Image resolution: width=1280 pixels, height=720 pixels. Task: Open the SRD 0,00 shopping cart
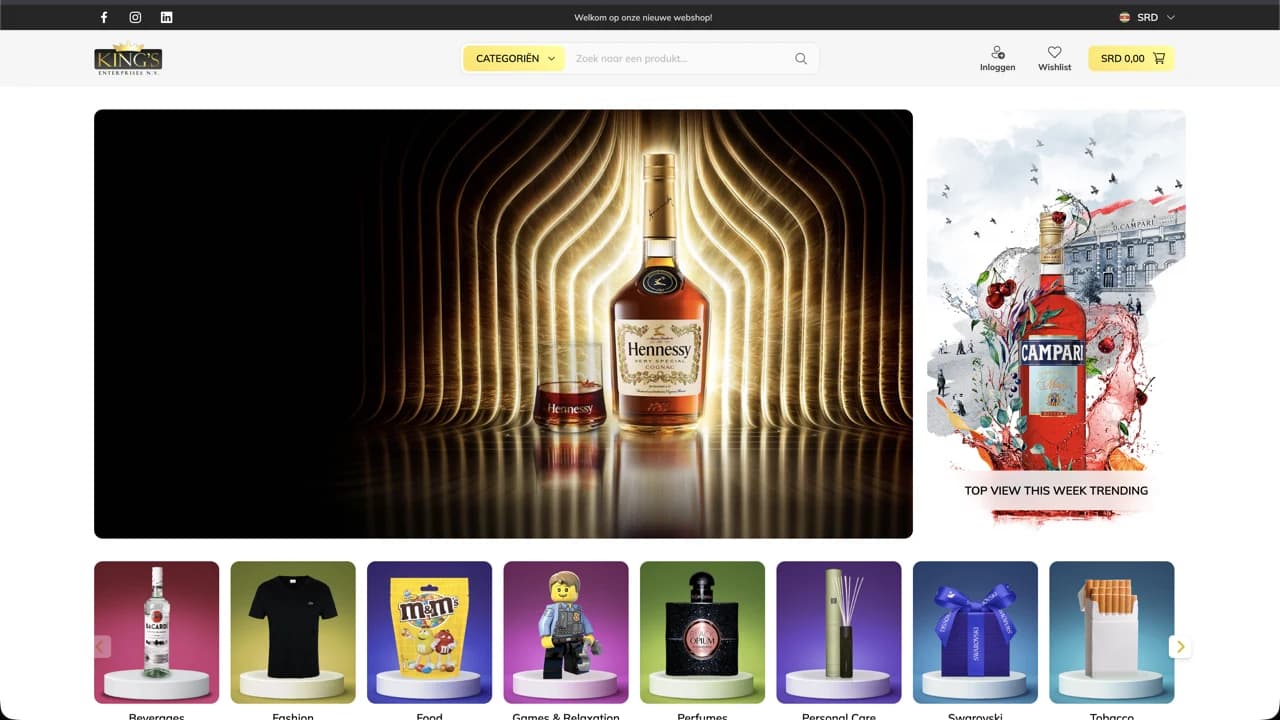1131,59
